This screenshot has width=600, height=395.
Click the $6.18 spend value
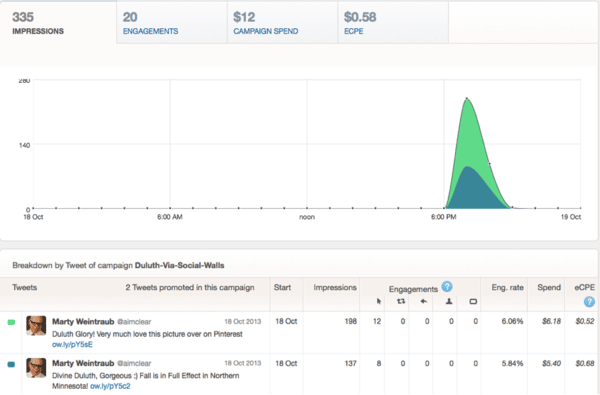click(551, 322)
